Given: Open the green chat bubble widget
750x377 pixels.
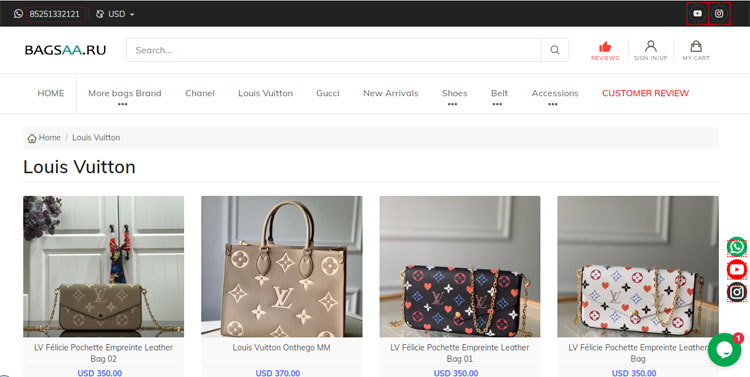Looking at the screenshot, I should pyautogui.click(x=725, y=350).
